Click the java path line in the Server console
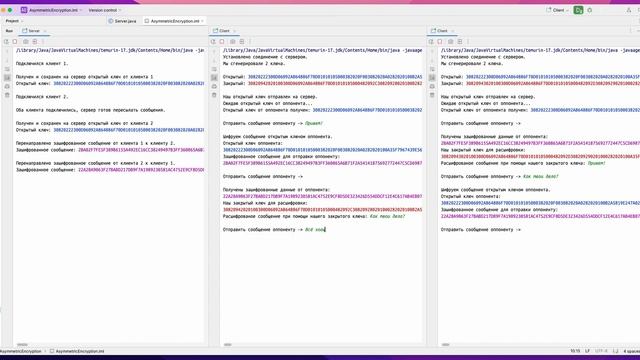Viewport: 640px width, 360px height. pyautogui.click(x=110, y=50)
